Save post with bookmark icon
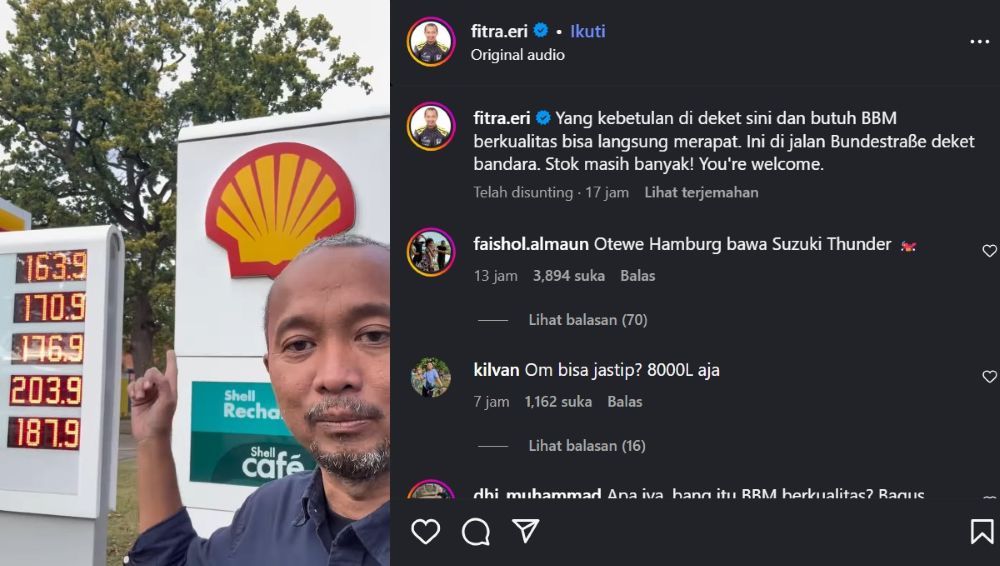The height and width of the screenshot is (566, 1000). pyautogui.click(x=982, y=531)
